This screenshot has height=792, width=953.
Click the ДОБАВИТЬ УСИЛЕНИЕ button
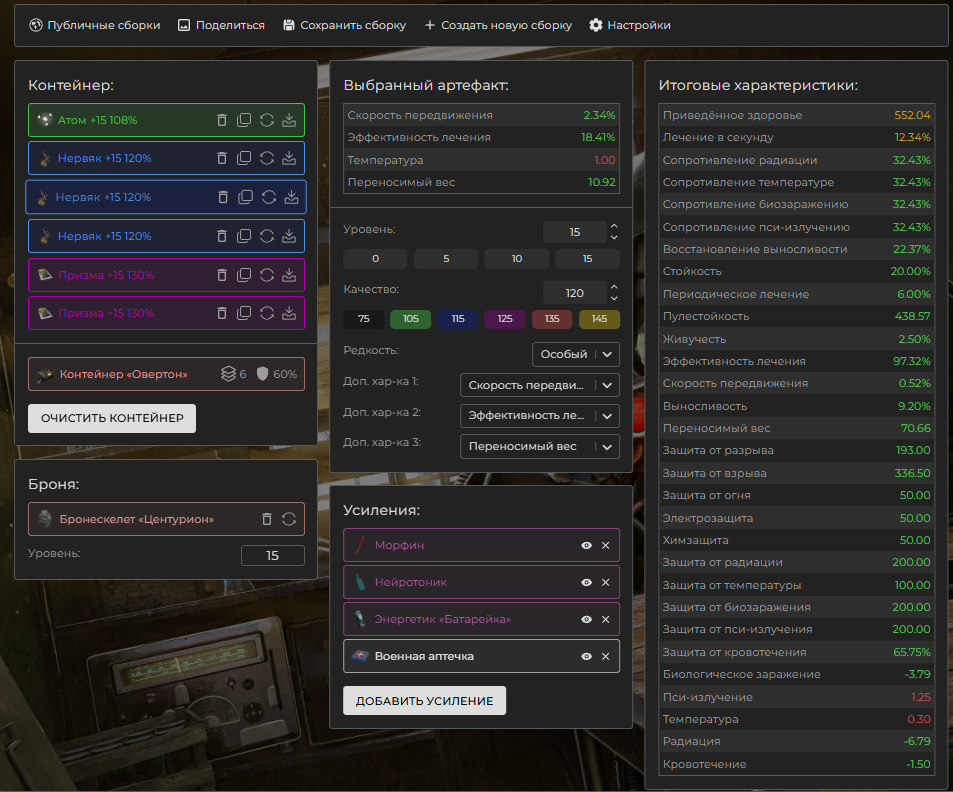click(424, 701)
